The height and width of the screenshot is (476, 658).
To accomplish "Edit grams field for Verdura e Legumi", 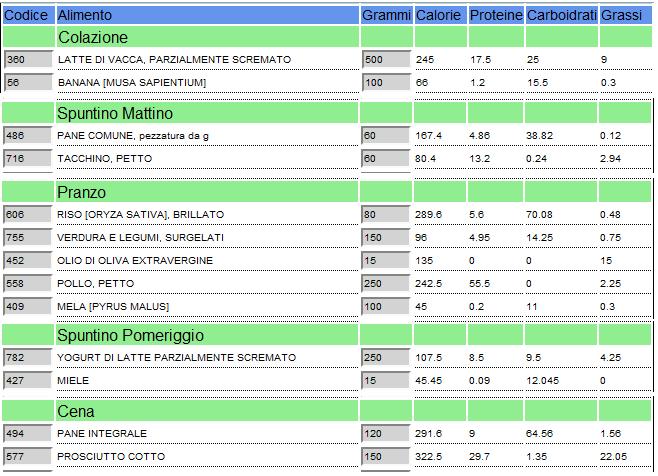I will [x=386, y=238].
